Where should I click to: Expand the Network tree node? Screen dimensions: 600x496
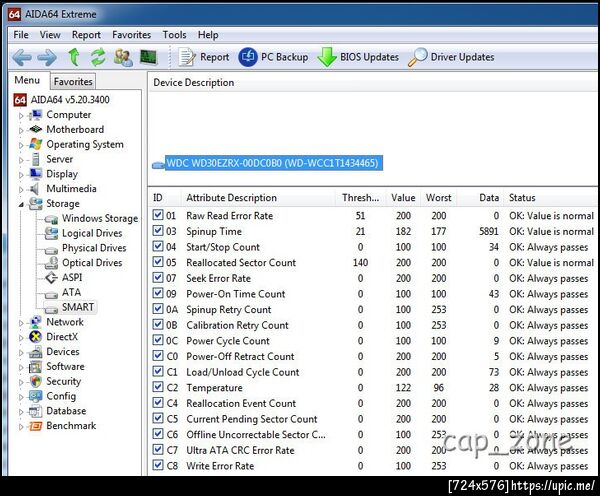tap(21, 323)
